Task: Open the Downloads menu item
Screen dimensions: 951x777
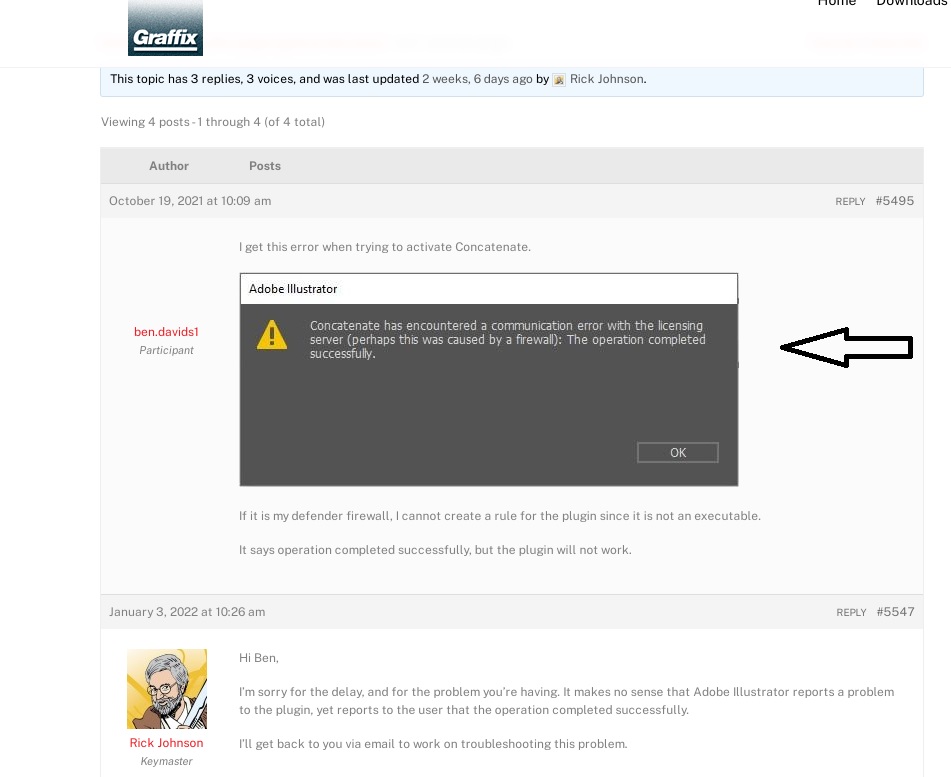Action: point(913,3)
